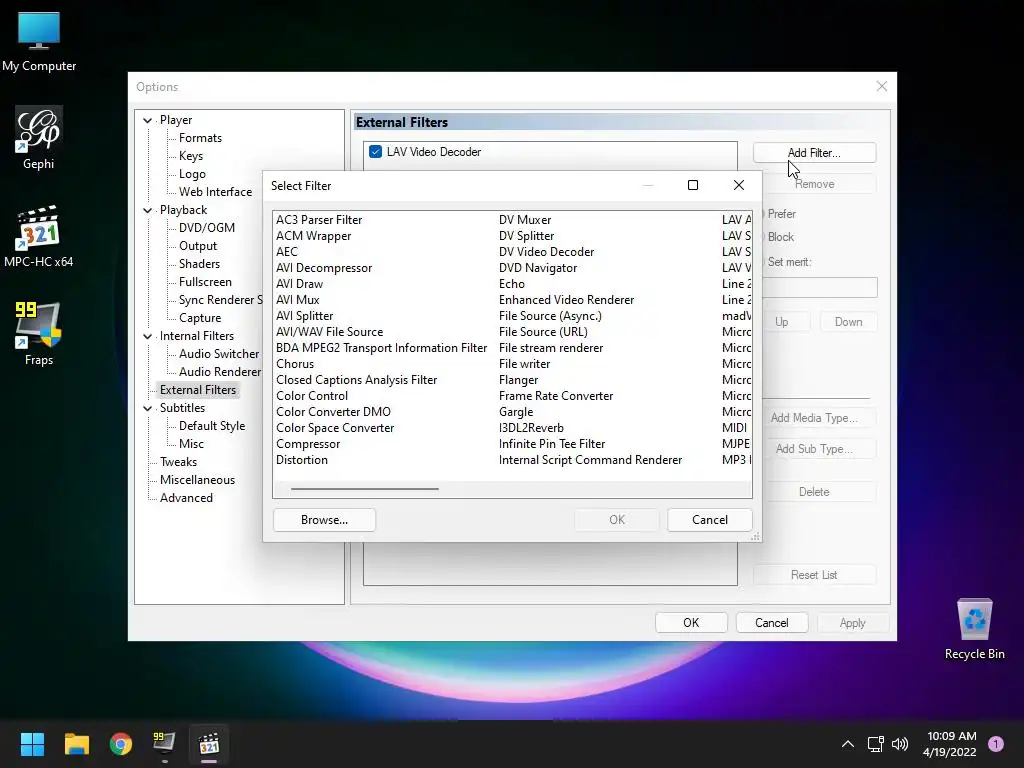Select DVD Navigator filter

coord(537,268)
